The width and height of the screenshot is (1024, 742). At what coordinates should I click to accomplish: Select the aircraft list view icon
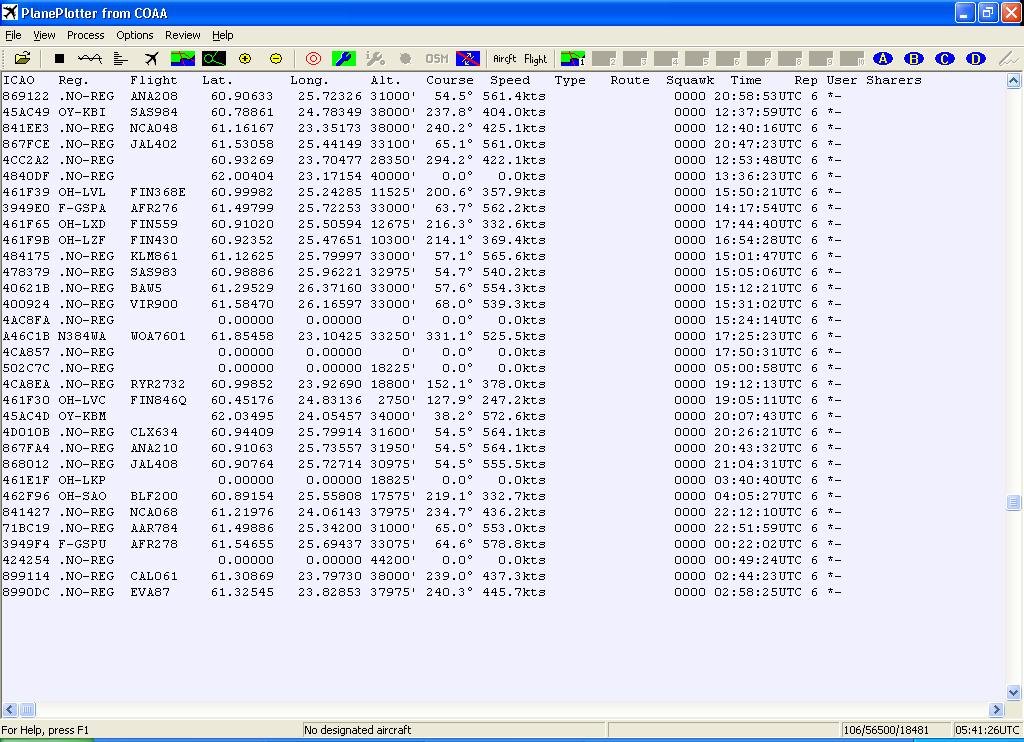point(121,59)
